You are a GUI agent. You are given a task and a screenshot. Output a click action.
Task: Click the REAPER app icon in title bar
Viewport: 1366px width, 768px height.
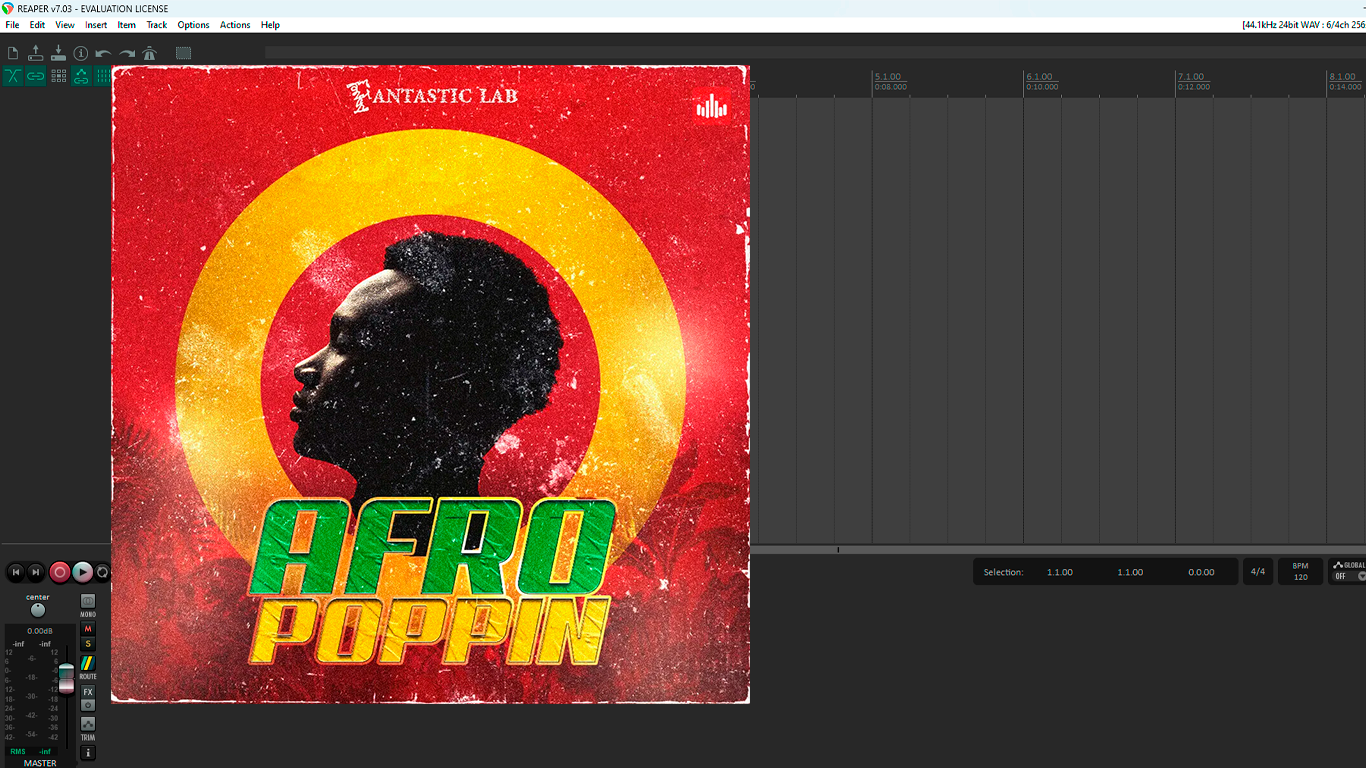point(9,8)
